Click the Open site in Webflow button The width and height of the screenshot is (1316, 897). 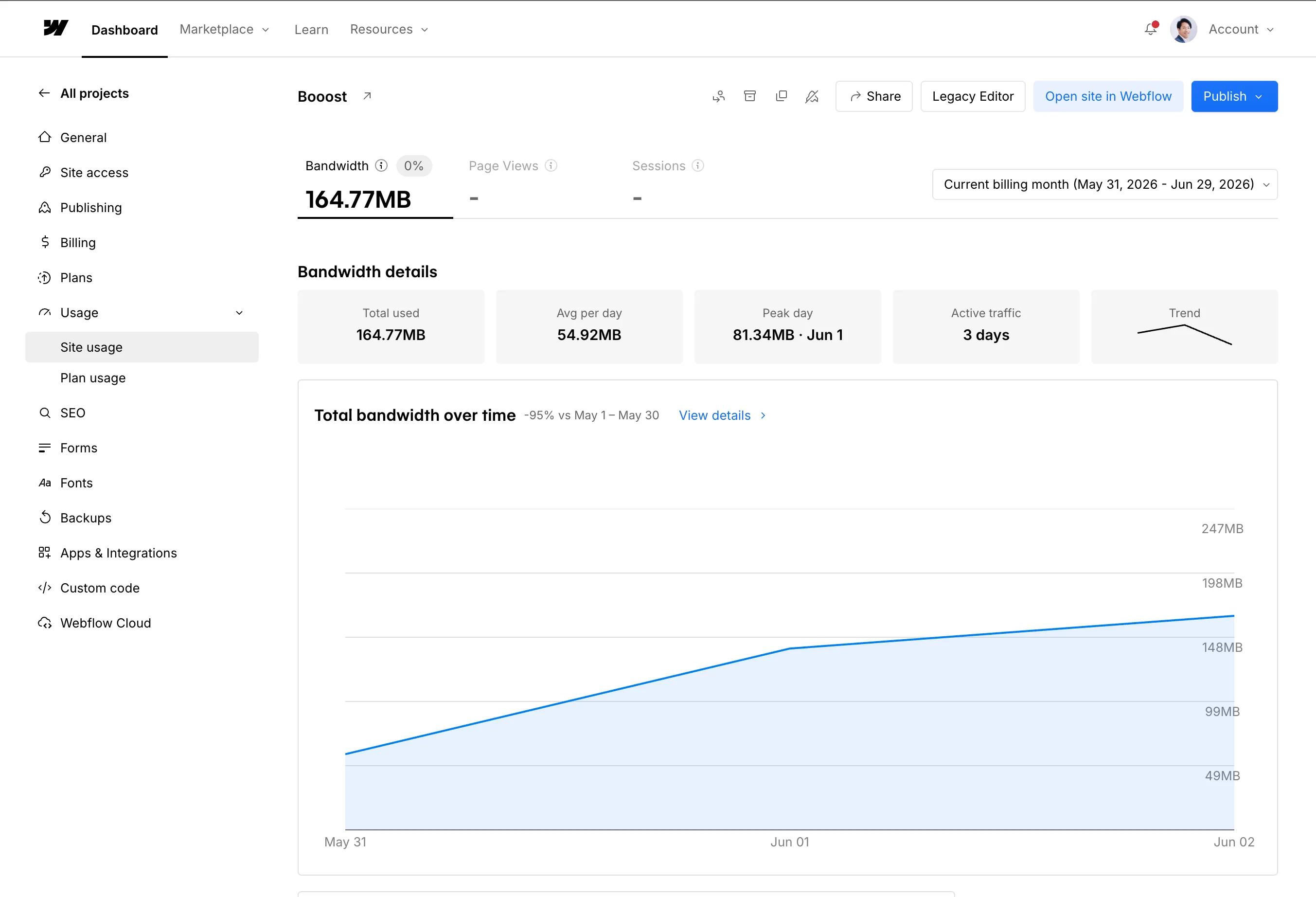pyautogui.click(x=1108, y=96)
